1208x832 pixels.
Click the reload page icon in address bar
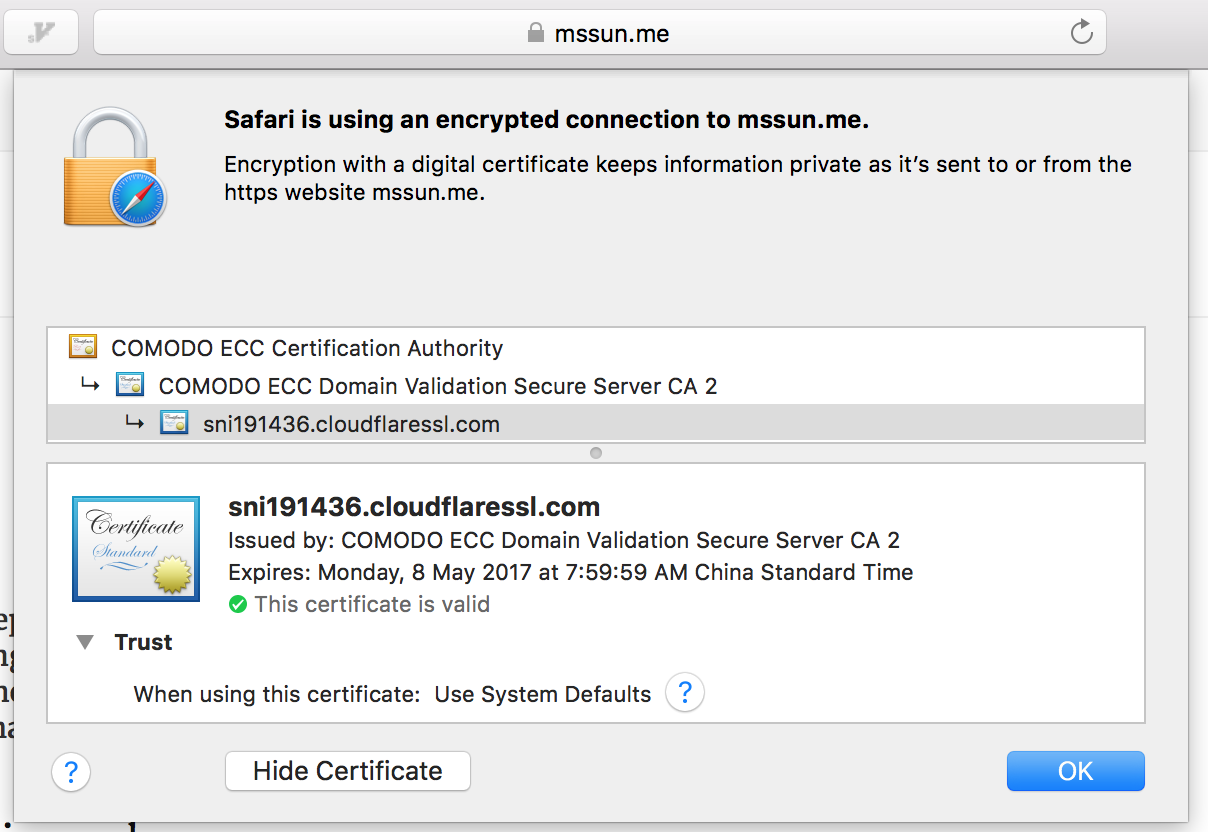(1081, 33)
